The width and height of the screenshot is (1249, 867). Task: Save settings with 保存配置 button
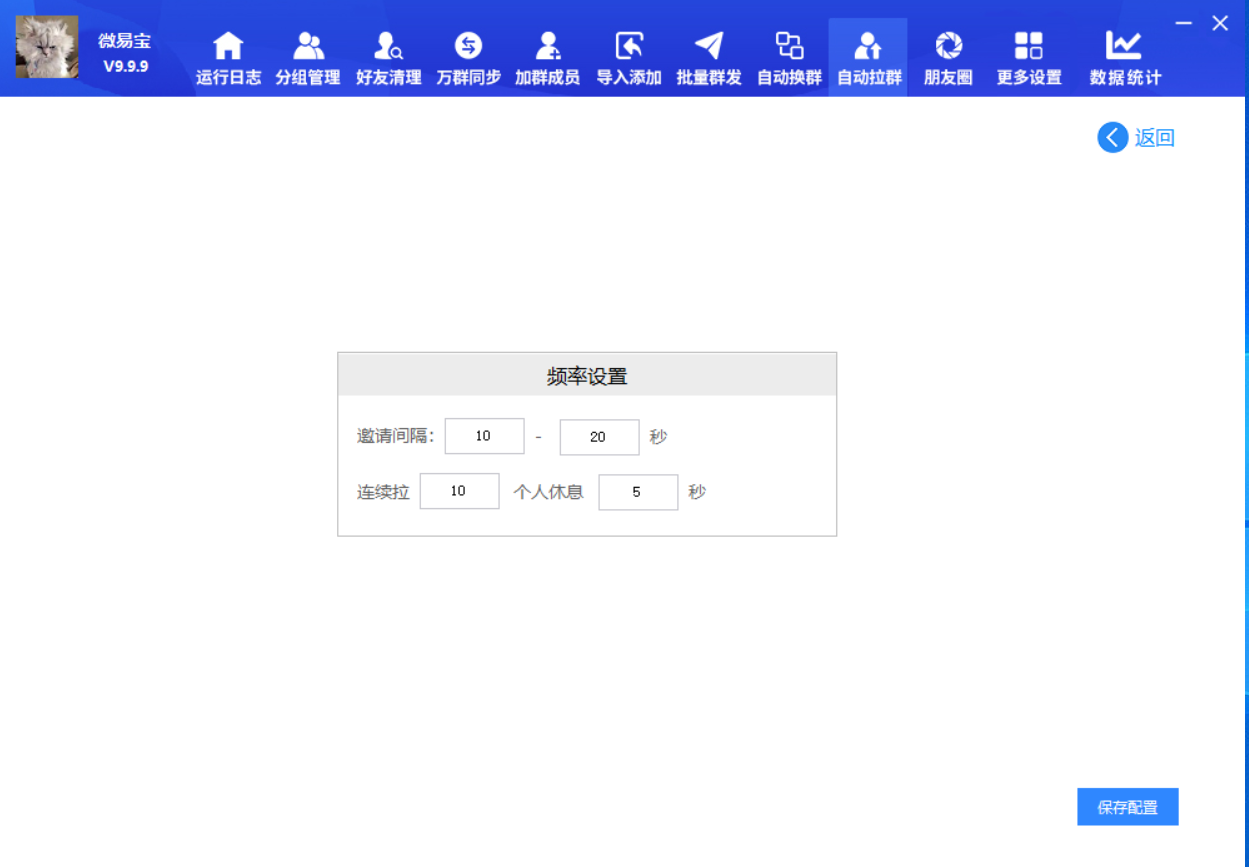point(1127,806)
